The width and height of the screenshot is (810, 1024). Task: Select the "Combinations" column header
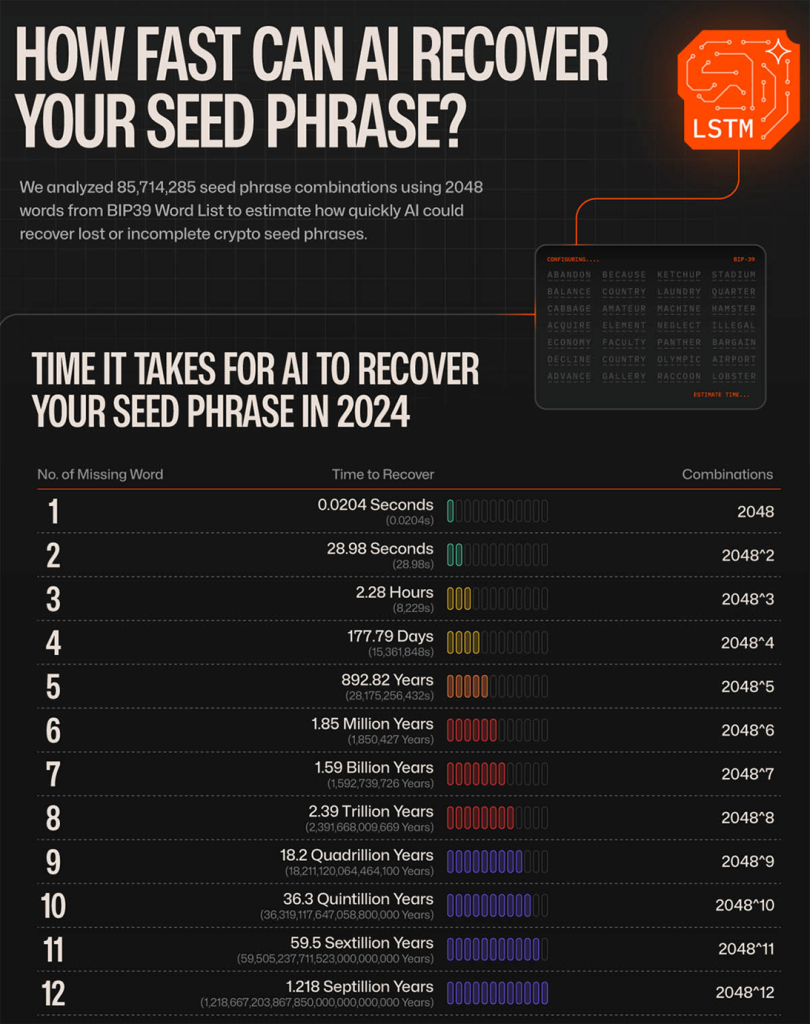tap(727, 474)
